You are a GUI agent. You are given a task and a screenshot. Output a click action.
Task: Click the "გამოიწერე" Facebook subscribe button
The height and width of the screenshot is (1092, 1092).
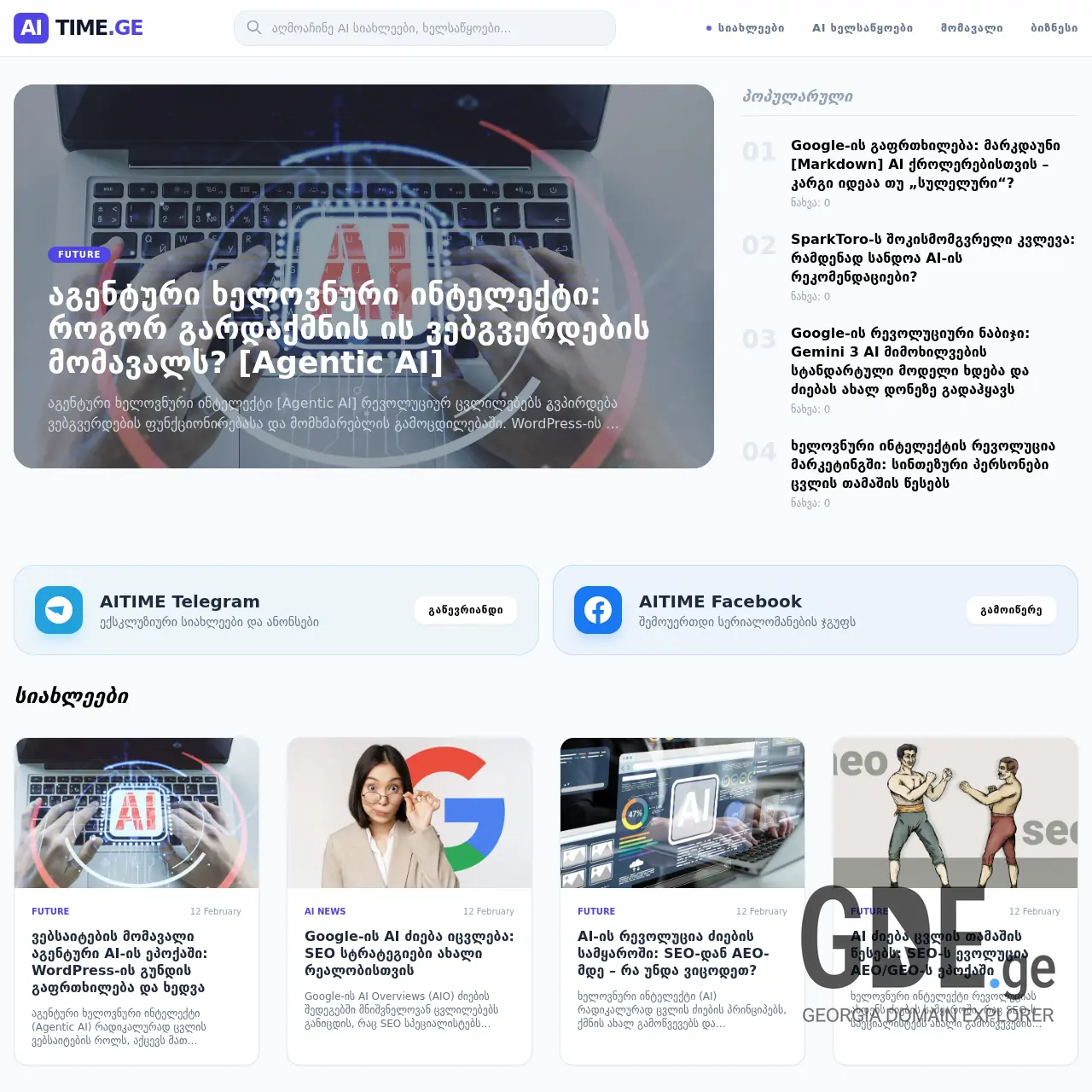(1011, 610)
